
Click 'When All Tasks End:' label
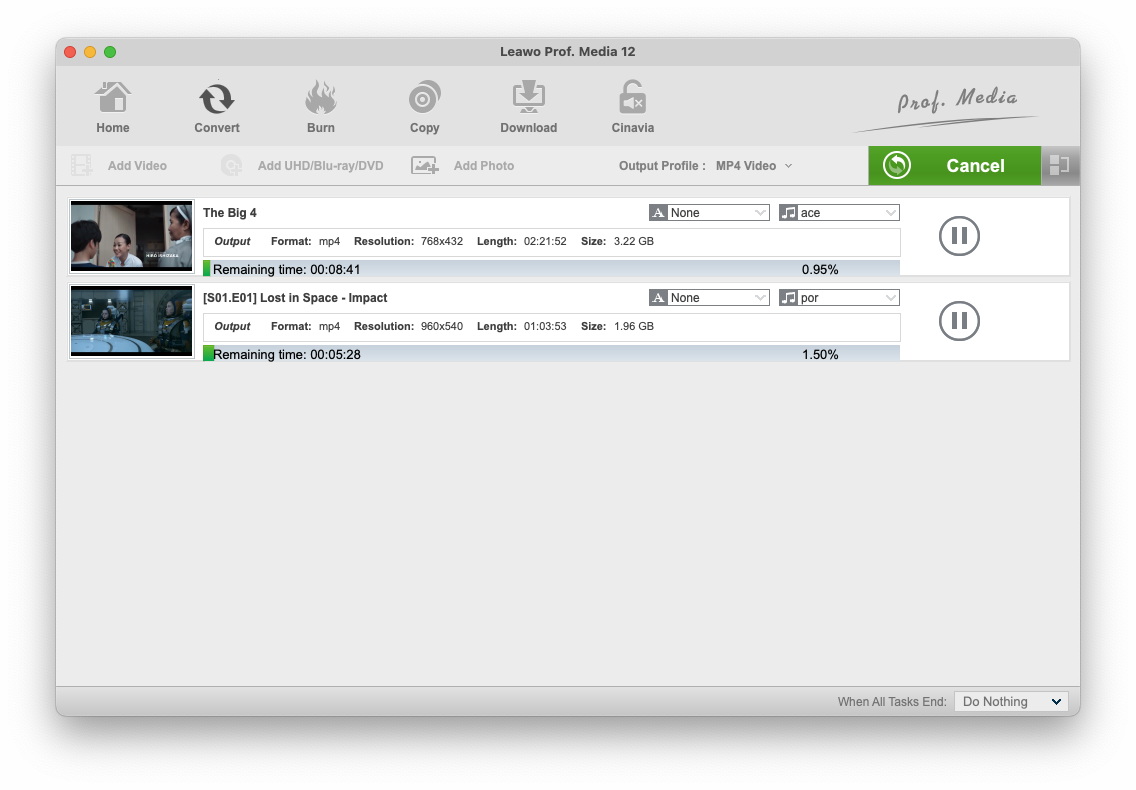[x=892, y=701]
